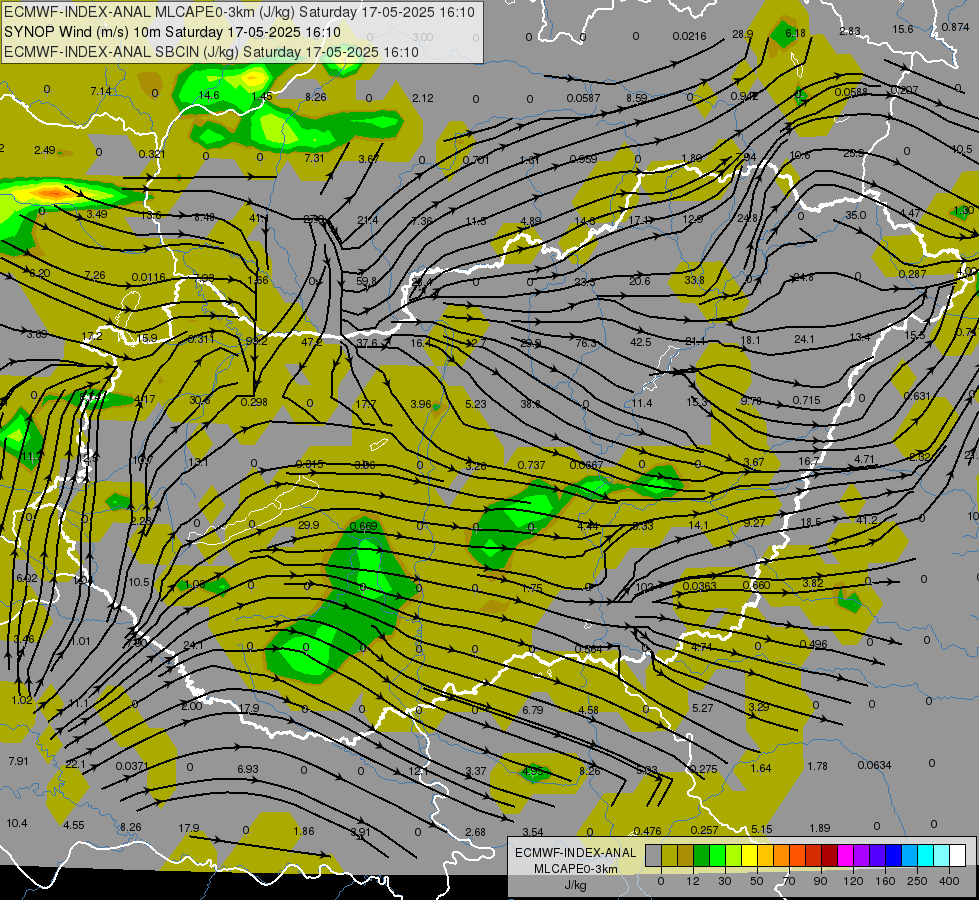The height and width of the screenshot is (900, 979).
Task: Click the legend unit label J/kg
Action: point(575,885)
